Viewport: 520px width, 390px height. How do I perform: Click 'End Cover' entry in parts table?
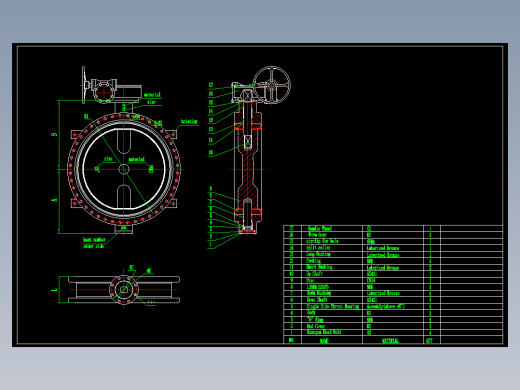coord(316,326)
